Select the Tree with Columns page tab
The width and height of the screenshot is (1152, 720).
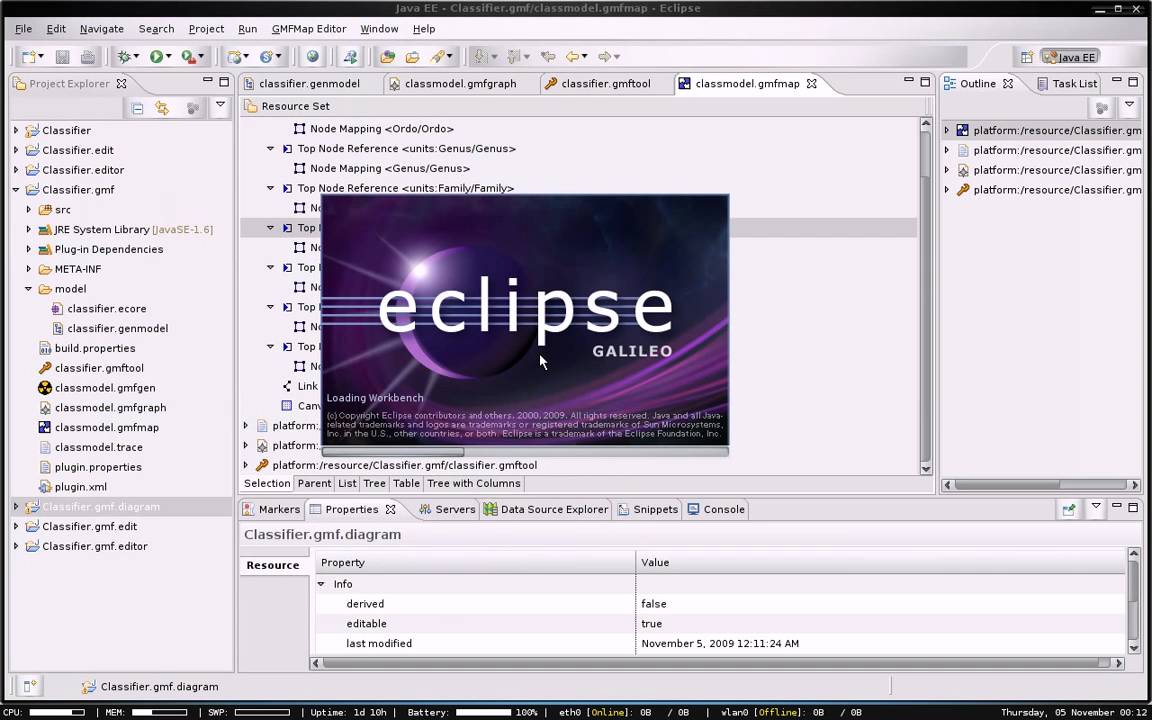point(474,483)
